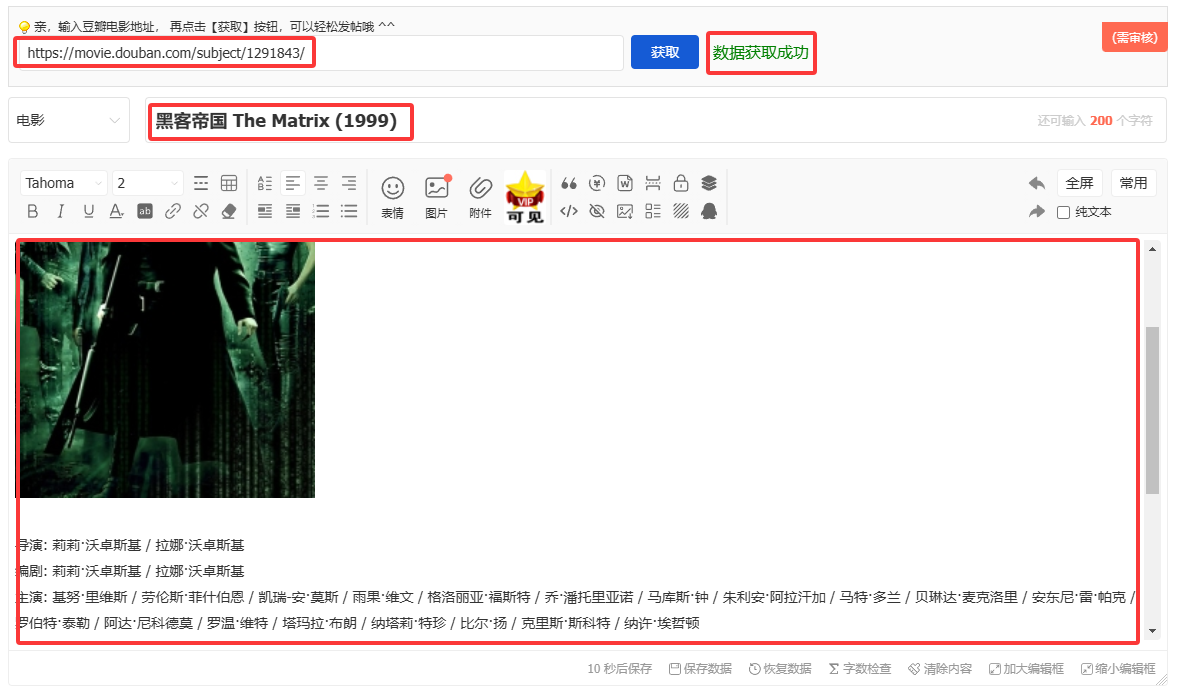Click the 常用 mode button

coord(1133,183)
